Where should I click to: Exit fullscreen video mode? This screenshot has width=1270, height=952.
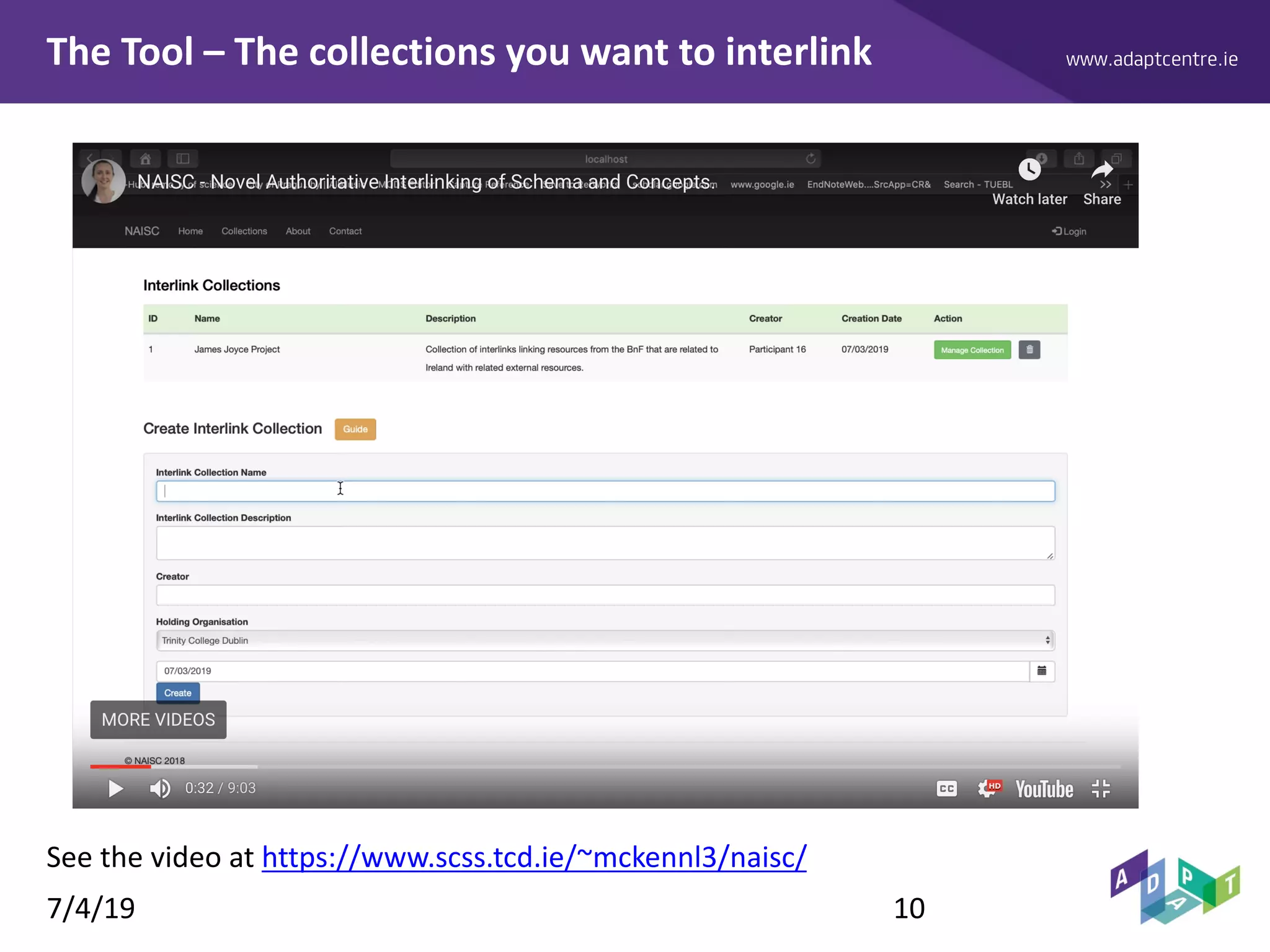(1101, 788)
